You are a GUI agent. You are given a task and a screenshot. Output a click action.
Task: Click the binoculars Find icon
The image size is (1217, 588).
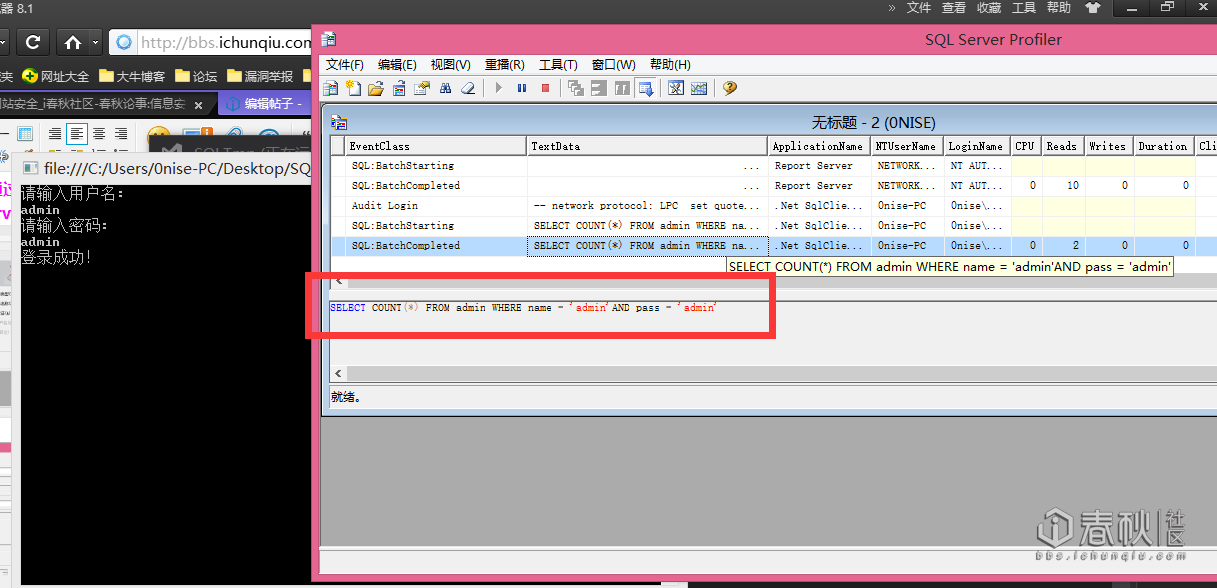[x=445, y=88]
